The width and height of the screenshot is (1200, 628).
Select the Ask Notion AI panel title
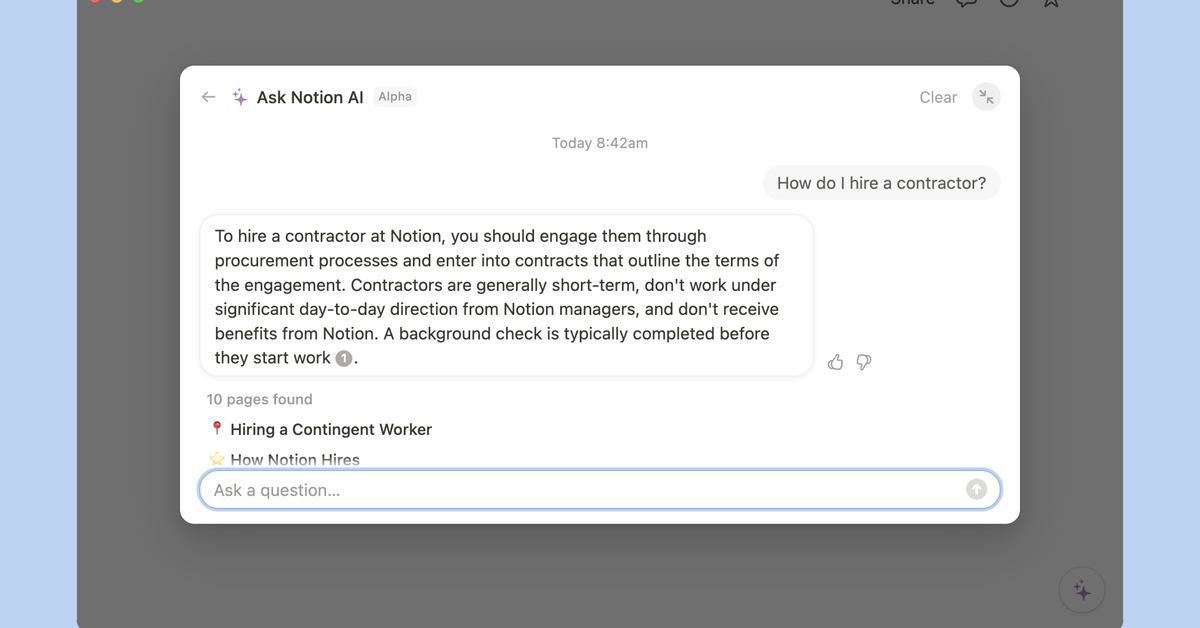coord(312,96)
